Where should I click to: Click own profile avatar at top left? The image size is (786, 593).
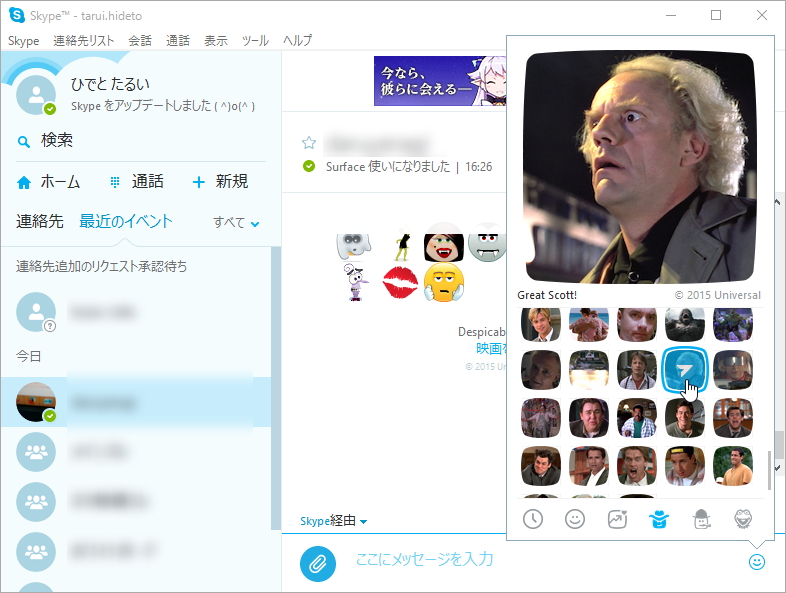(x=36, y=95)
